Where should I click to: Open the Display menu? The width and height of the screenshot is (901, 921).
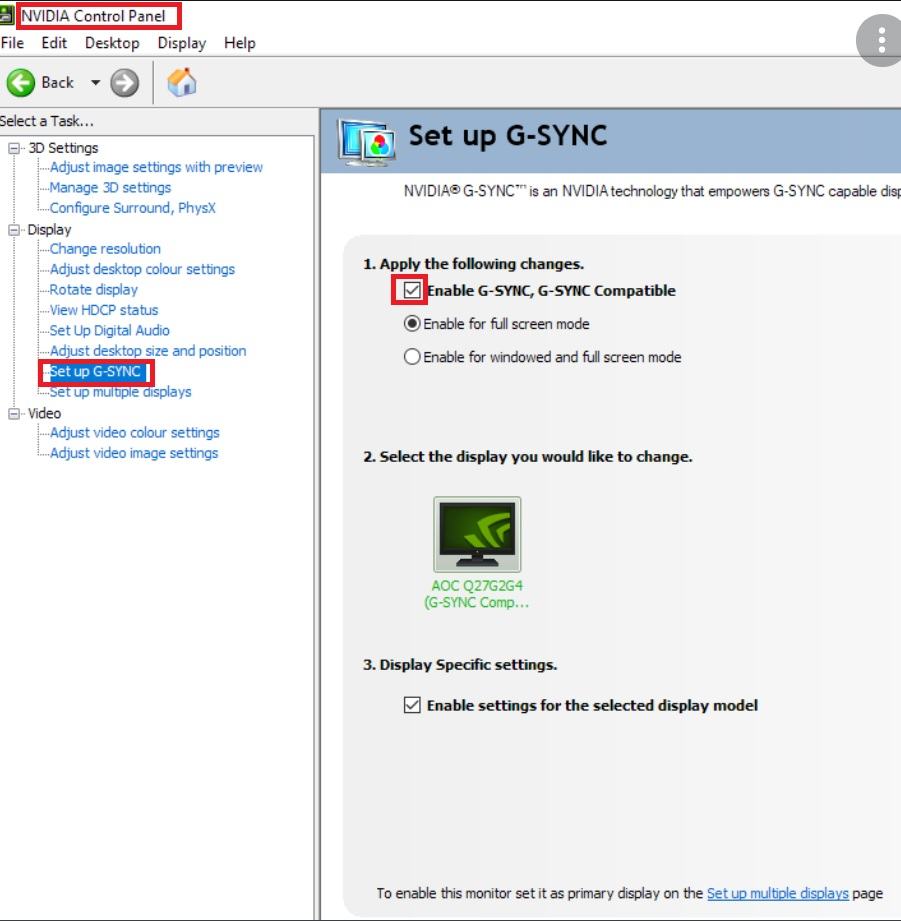tap(182, 43)
